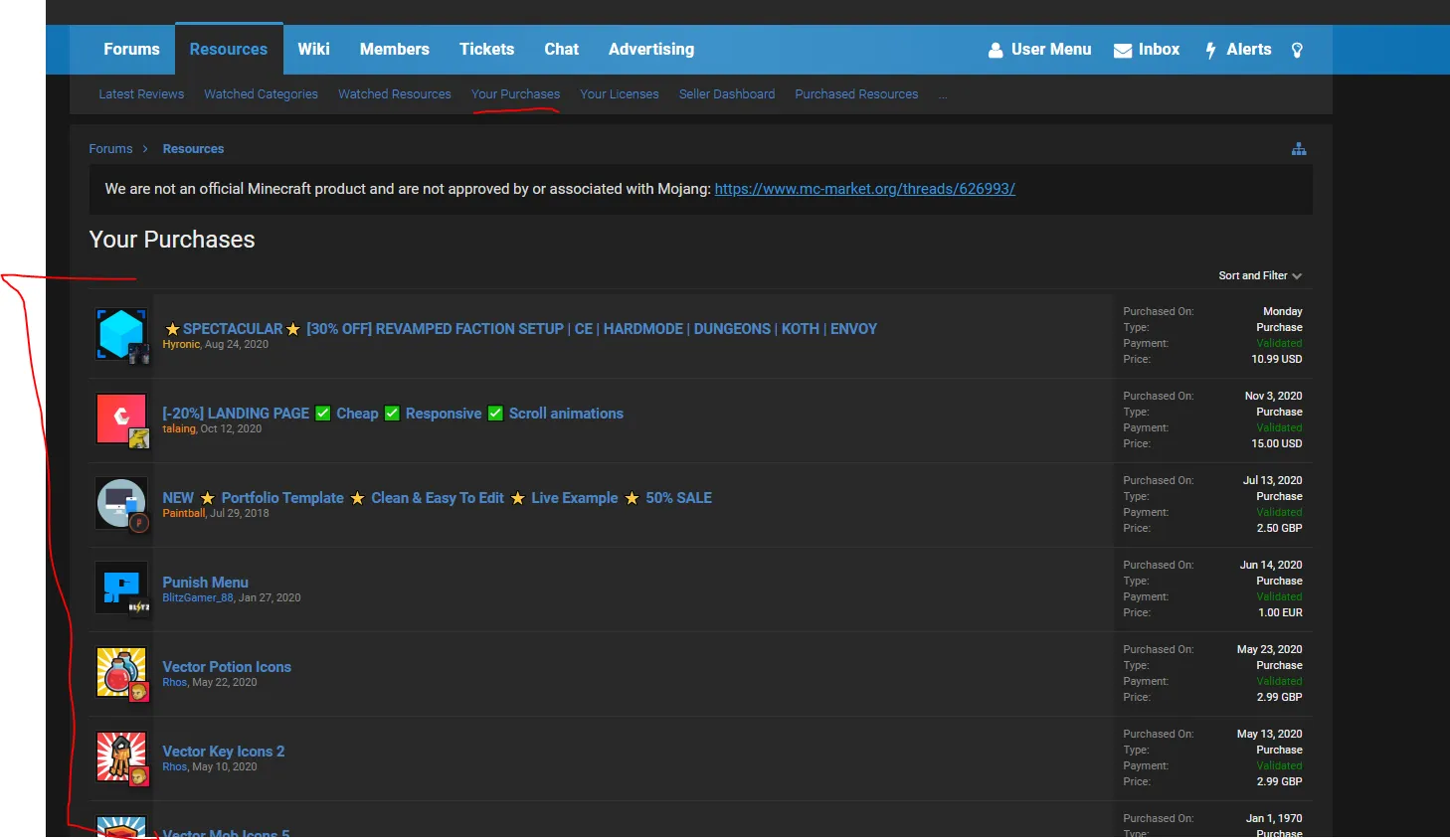Open the Inbox envelope
The height and width of the screenshot is (840, 1450).
tap(1147, 50)
